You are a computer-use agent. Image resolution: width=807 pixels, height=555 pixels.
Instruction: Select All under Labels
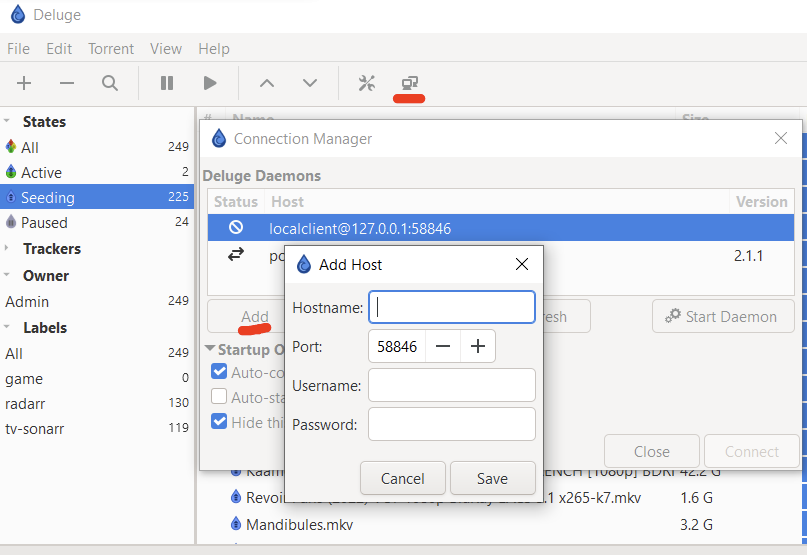(97, 354)
